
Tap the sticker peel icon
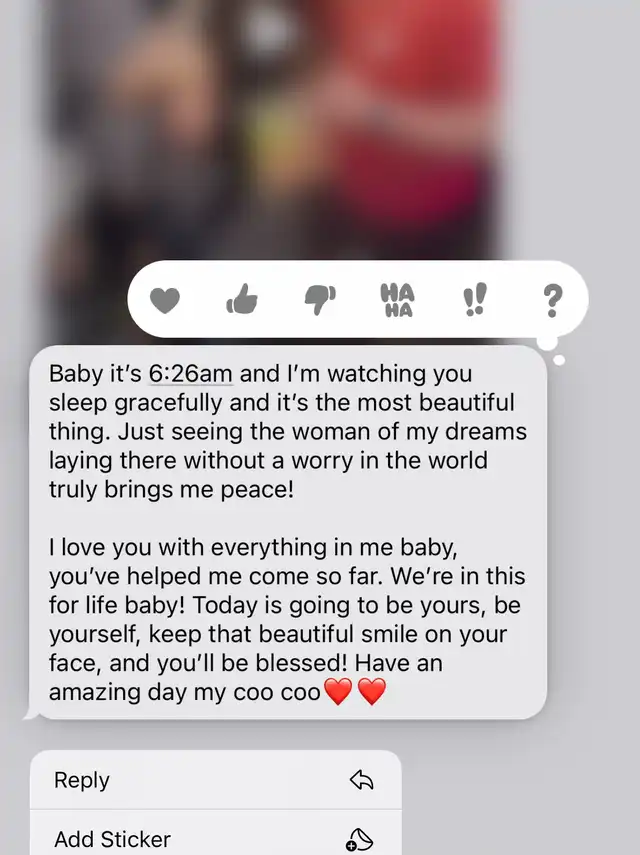click(360, 839)
